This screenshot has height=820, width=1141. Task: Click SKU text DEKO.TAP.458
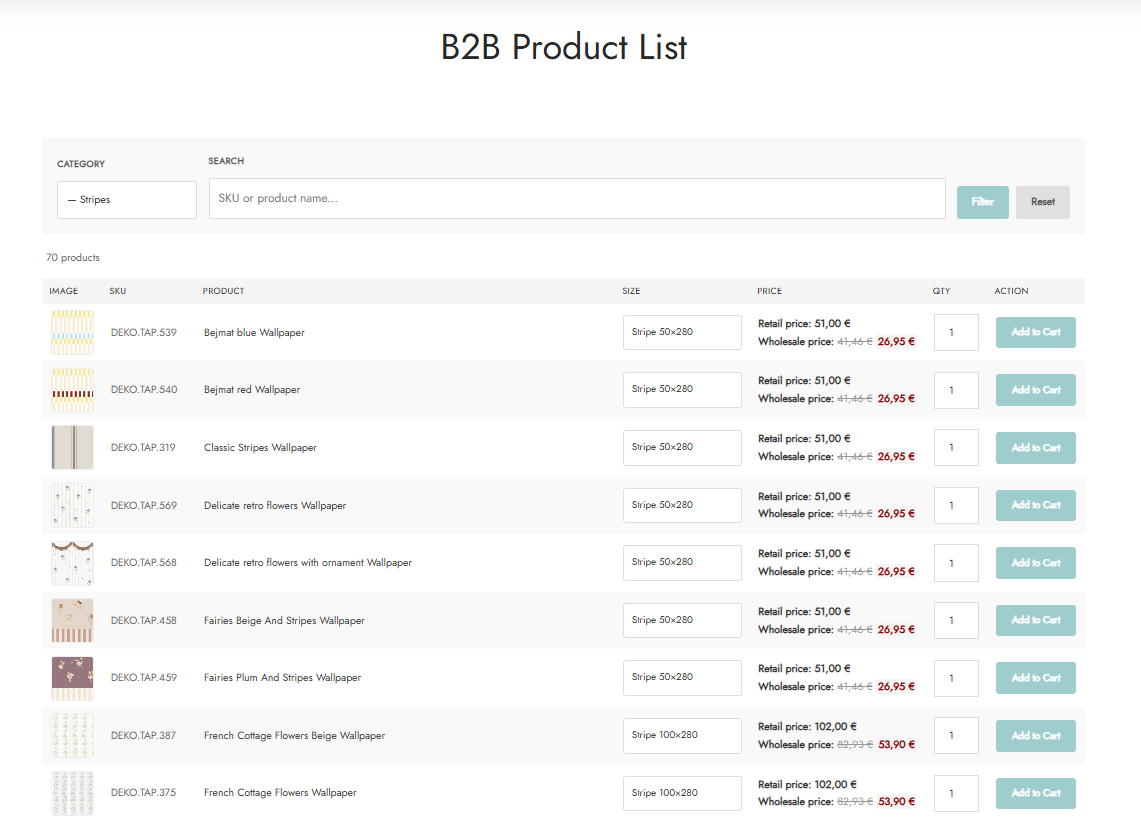pyautogui.click(x=143, y=621)
